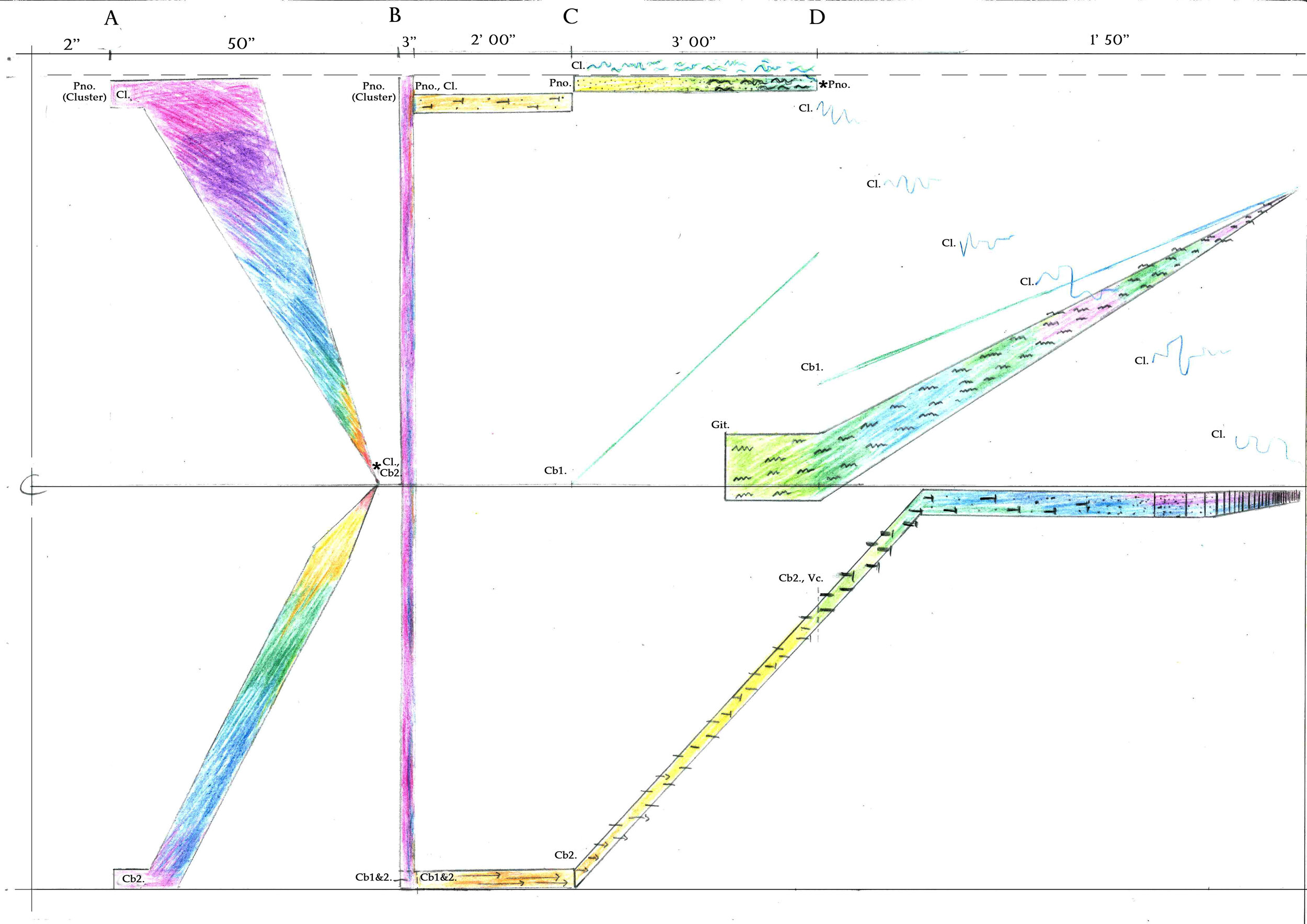
Task: Select the 2” duration marking
Action: [x=72, y=44]
